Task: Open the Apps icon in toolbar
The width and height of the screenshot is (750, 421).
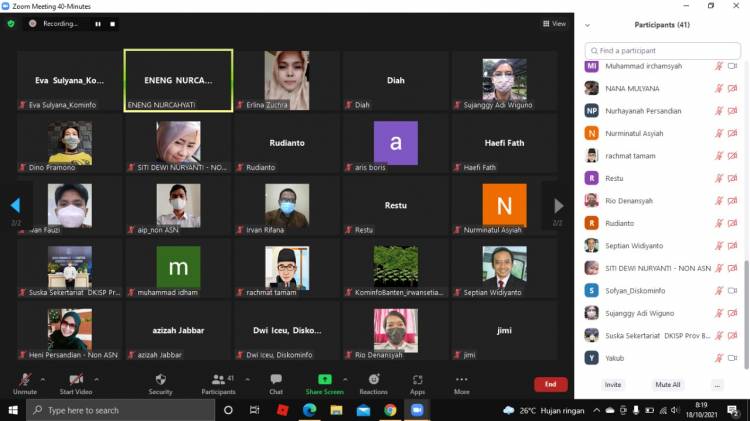Action: [417, 380]
